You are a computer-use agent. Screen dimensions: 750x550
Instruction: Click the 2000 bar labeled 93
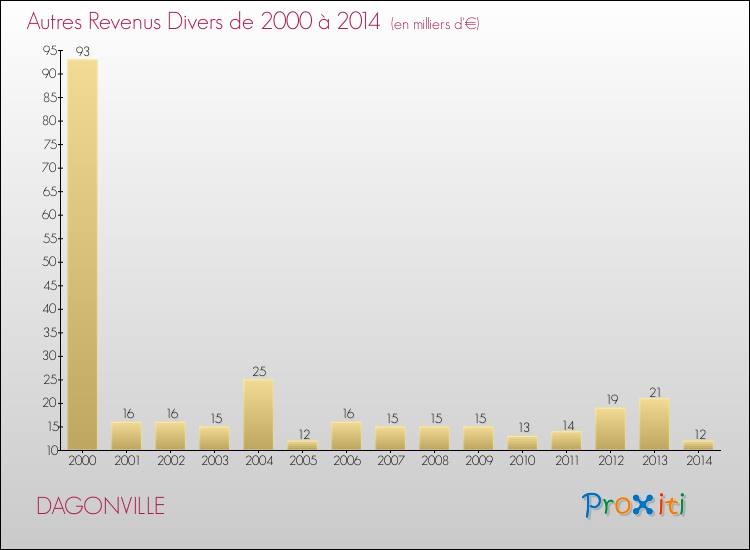pos(82,254)
